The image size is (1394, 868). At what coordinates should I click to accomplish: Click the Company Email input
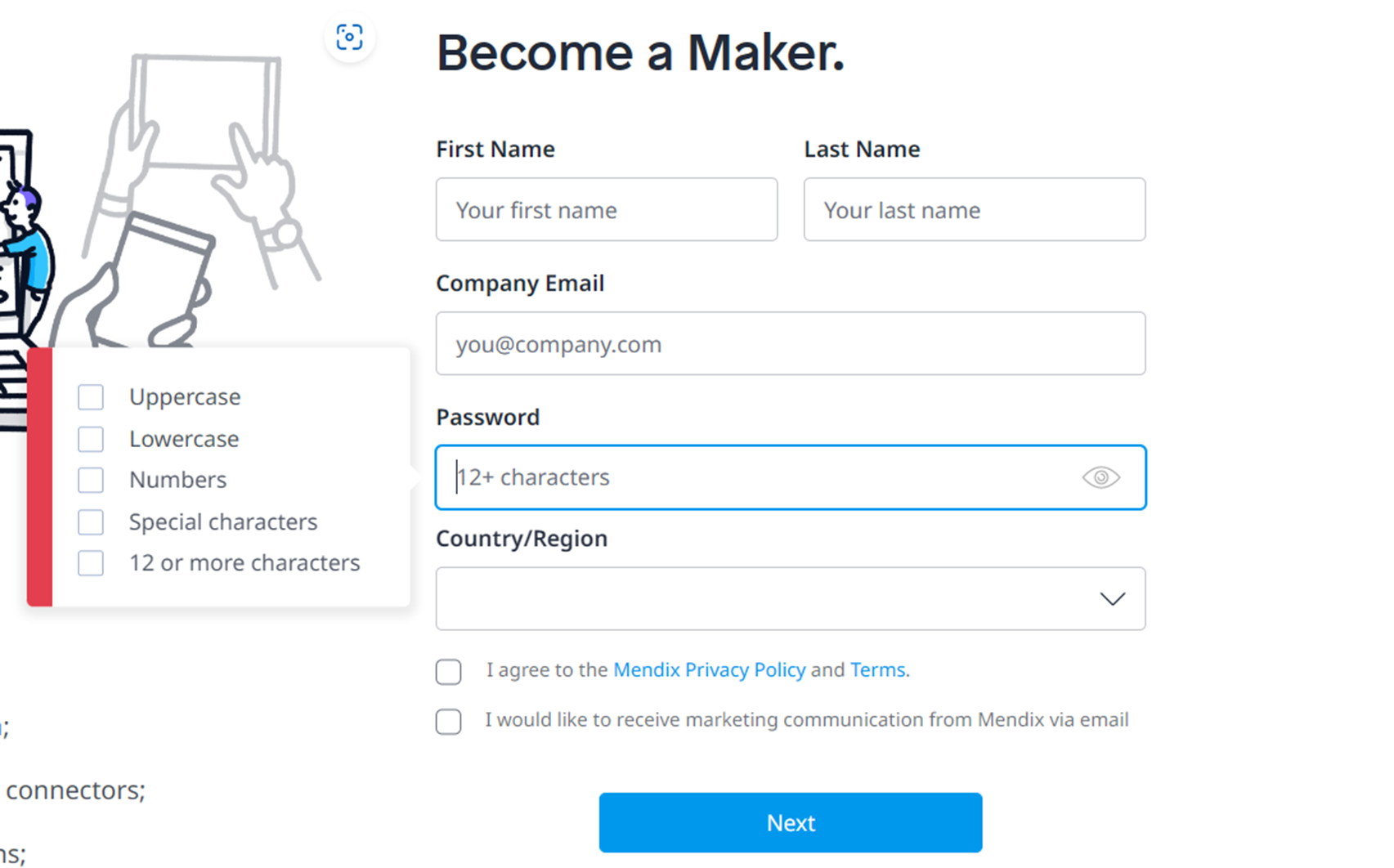point(790,343)
